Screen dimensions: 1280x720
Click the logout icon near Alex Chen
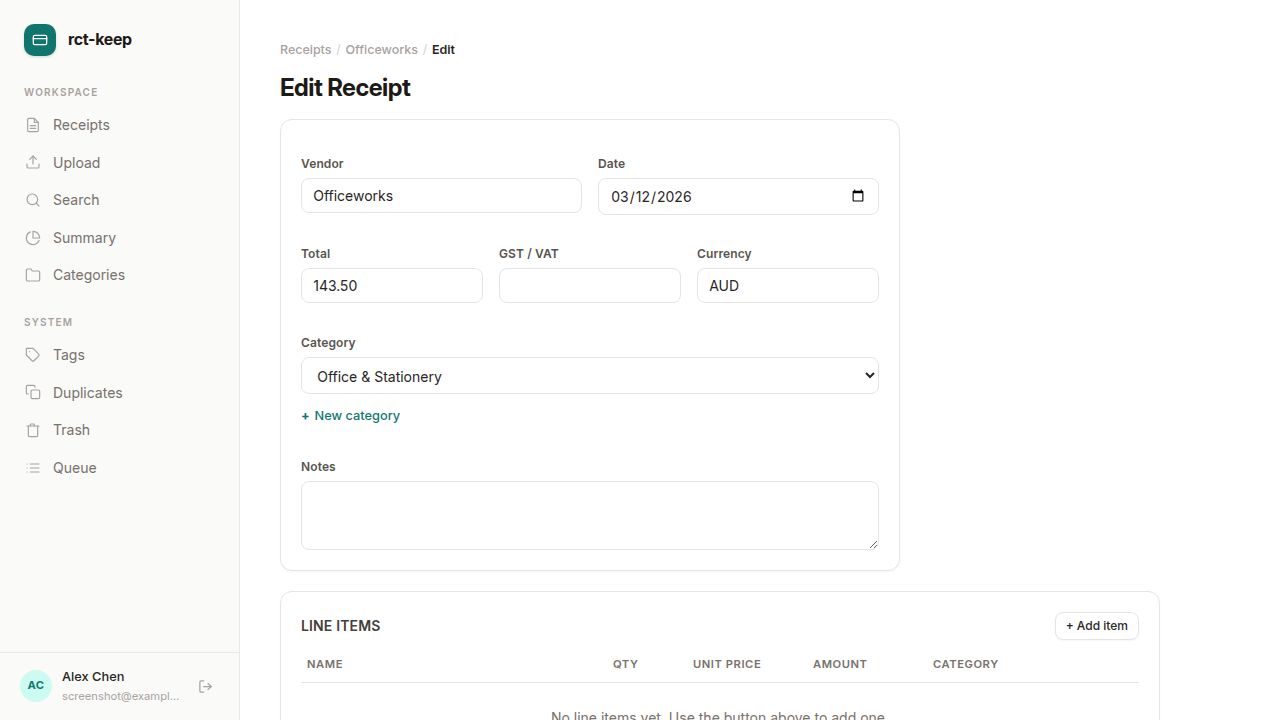206,686
